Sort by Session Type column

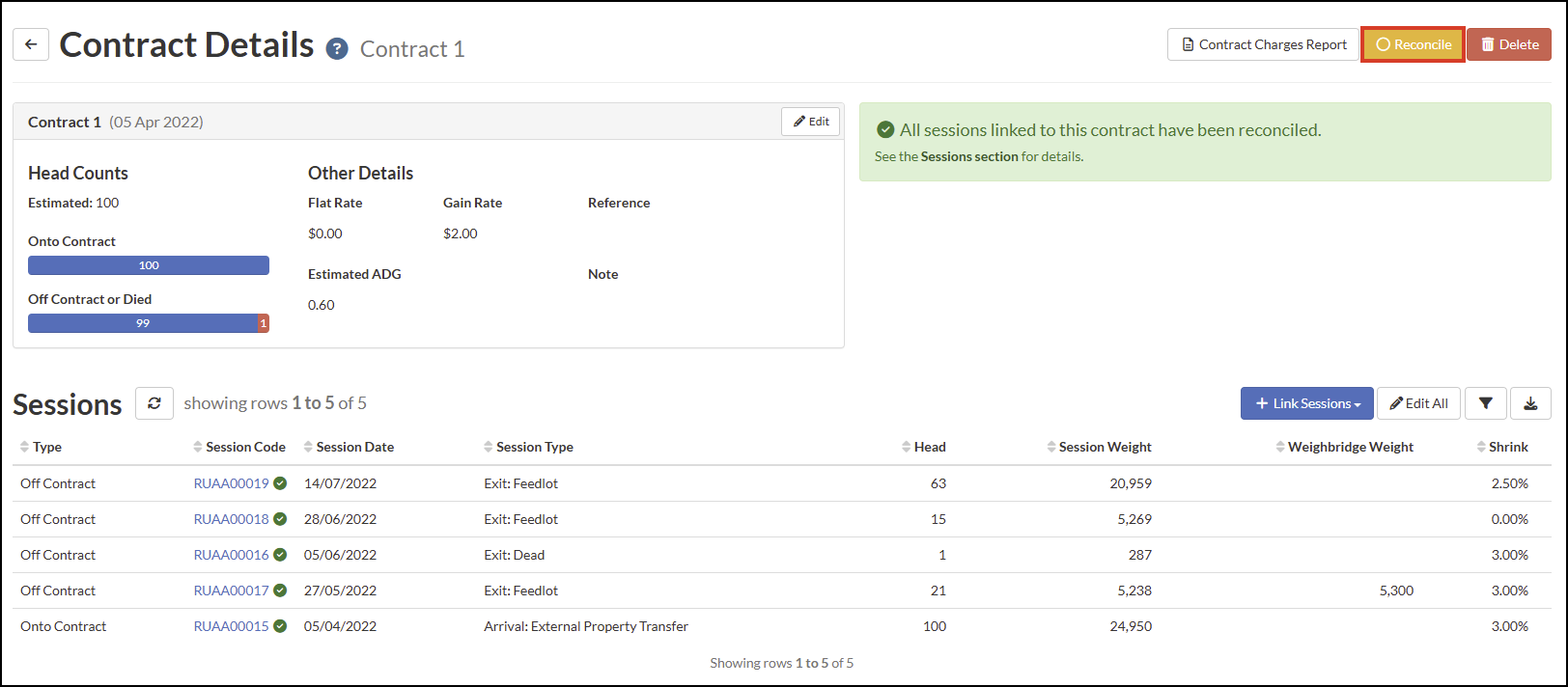pyautogui.click(x=528, y=447)
